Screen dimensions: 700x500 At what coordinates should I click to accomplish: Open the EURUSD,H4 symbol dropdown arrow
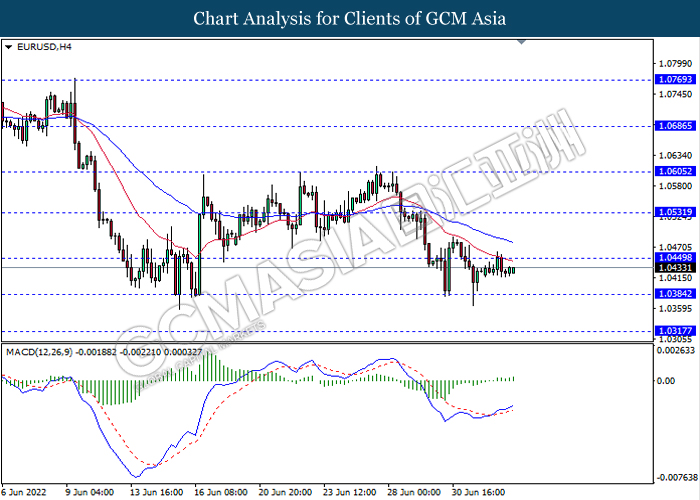(x=8, y=47)
